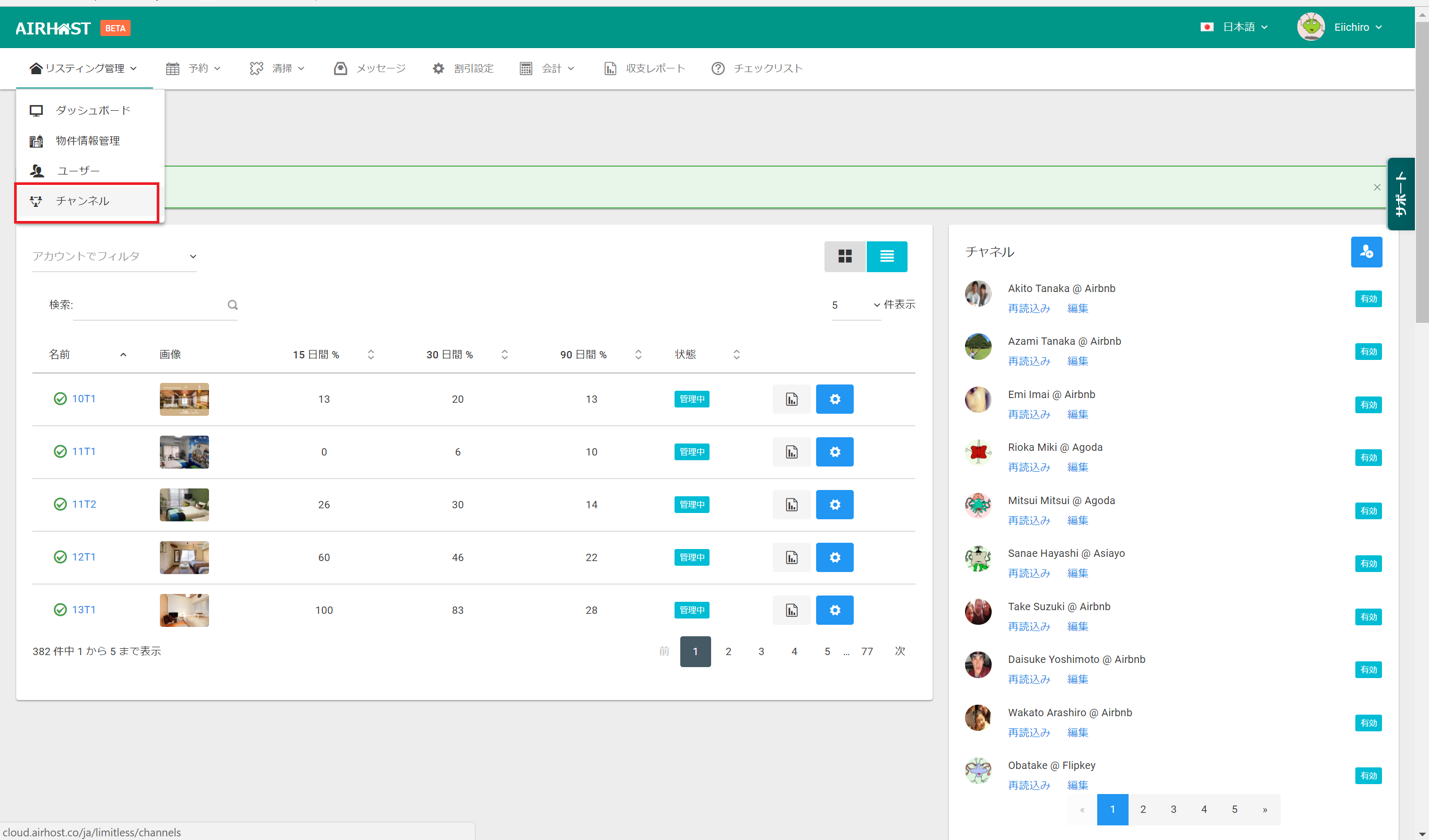Viewport: 1429px width, 840px height.
Task: Open report icon for listing 11T1
Action: tap(792, 452)
